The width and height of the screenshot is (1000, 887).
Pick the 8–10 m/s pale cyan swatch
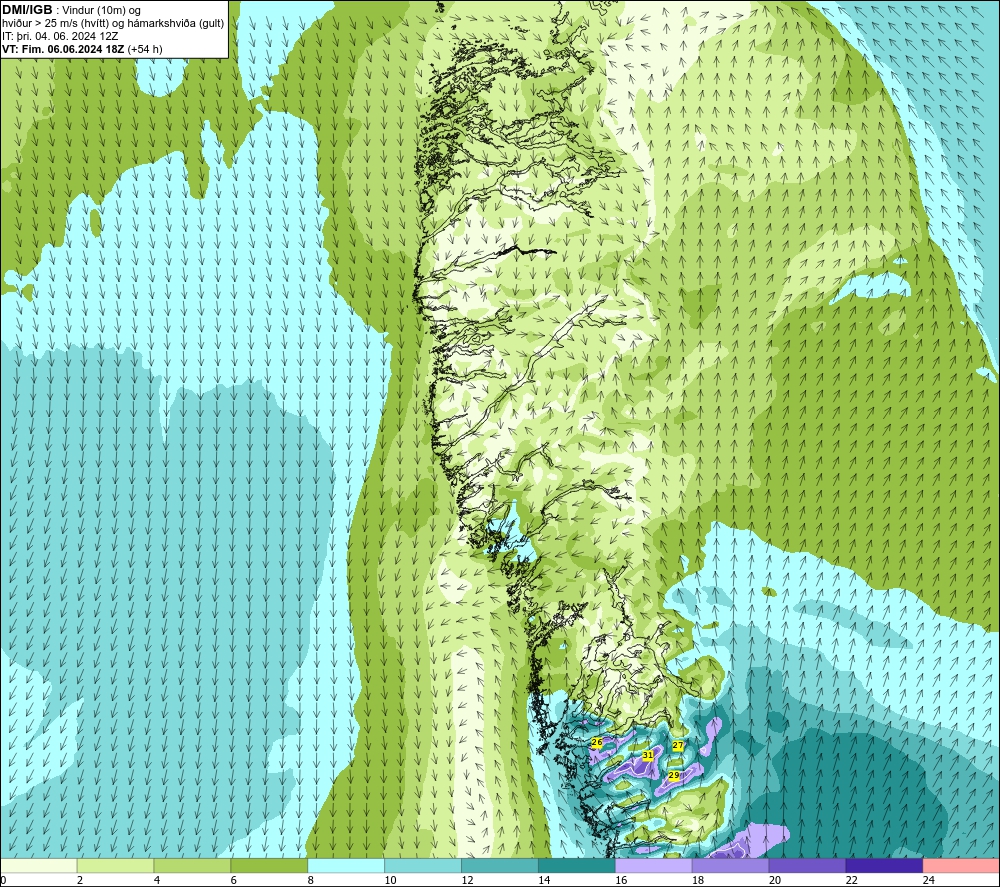click(346, 865)
